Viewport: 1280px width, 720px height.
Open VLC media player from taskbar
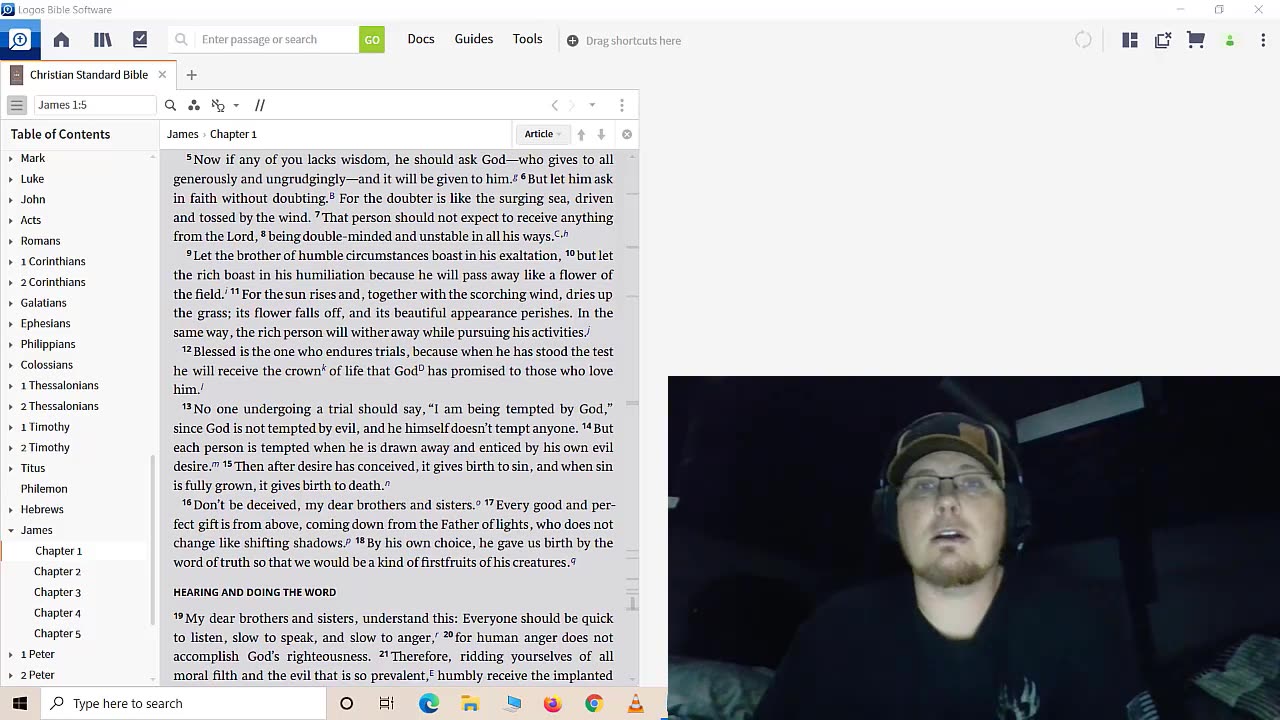coord(635,704)
